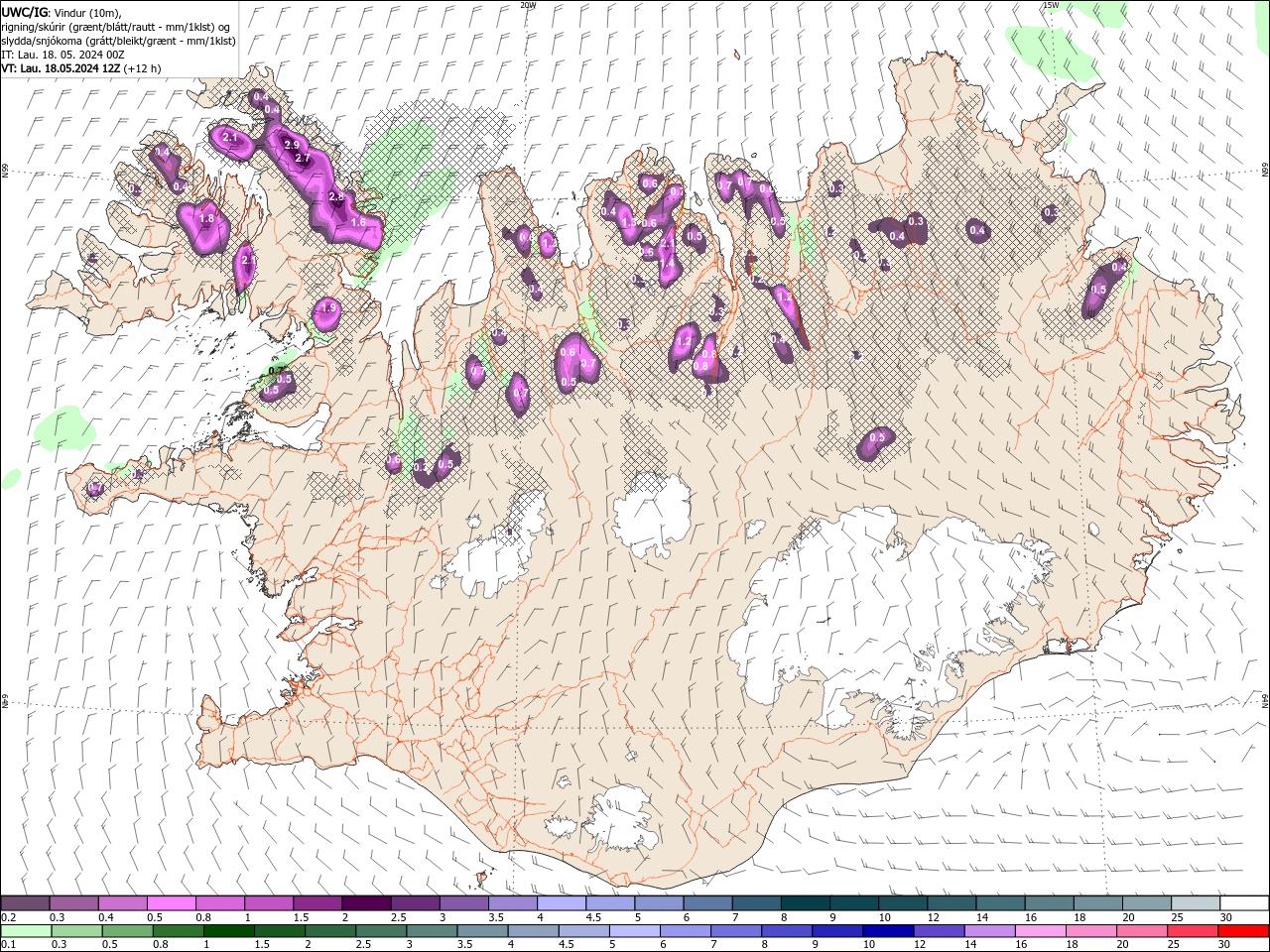The width and height of the screenshot is (1270, 952).
Task: Click the 2.7 precipitation value on the map
Action: click(x=303, y=159)
